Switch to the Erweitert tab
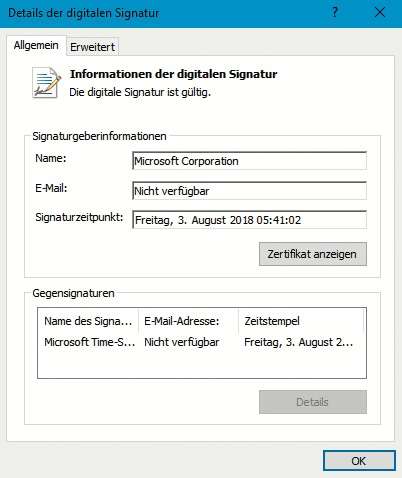402x478 pixels. click(x=92, y=47)
